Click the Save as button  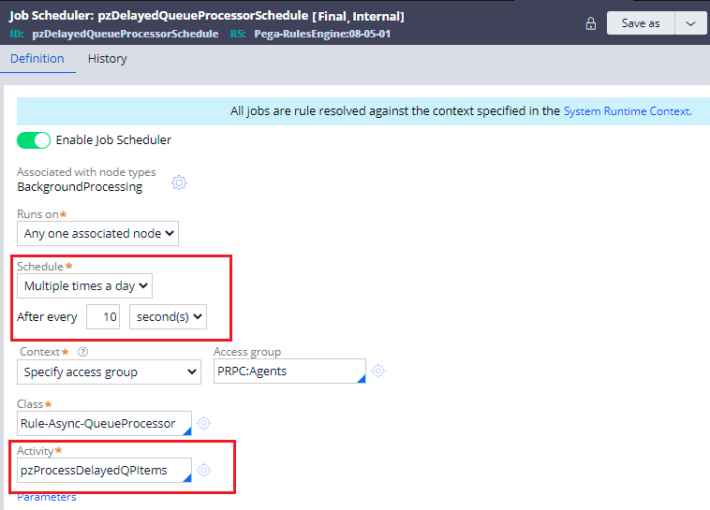point(640,23)
